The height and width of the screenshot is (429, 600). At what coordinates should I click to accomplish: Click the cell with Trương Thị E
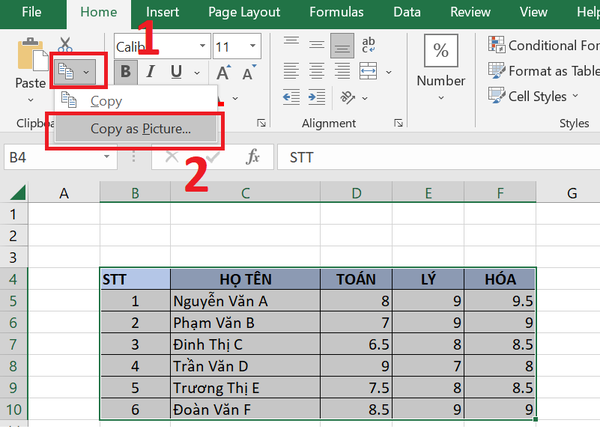click(x=245, y=388)
